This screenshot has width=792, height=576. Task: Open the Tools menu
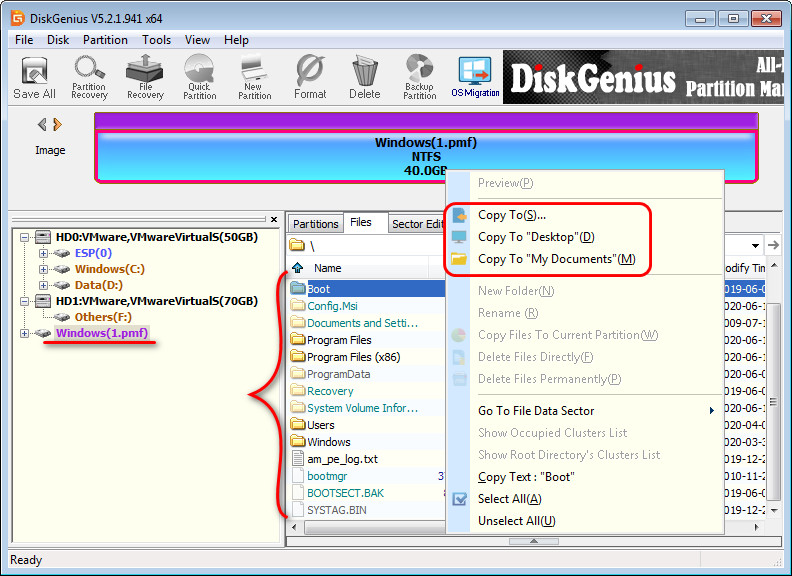click(157, 40)
